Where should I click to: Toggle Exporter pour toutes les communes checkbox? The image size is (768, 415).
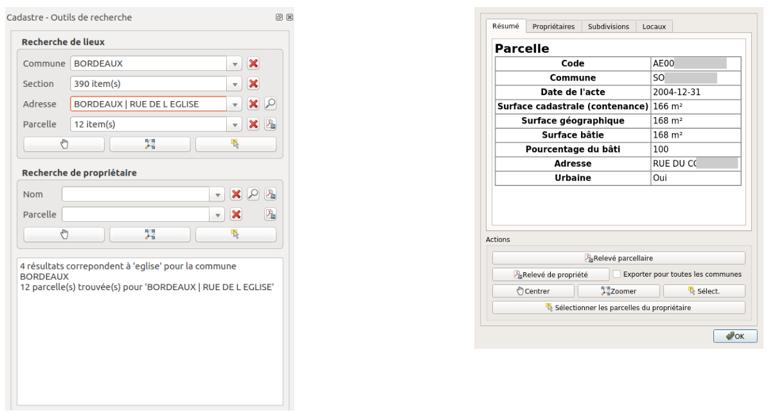click(x=617, y=274)
